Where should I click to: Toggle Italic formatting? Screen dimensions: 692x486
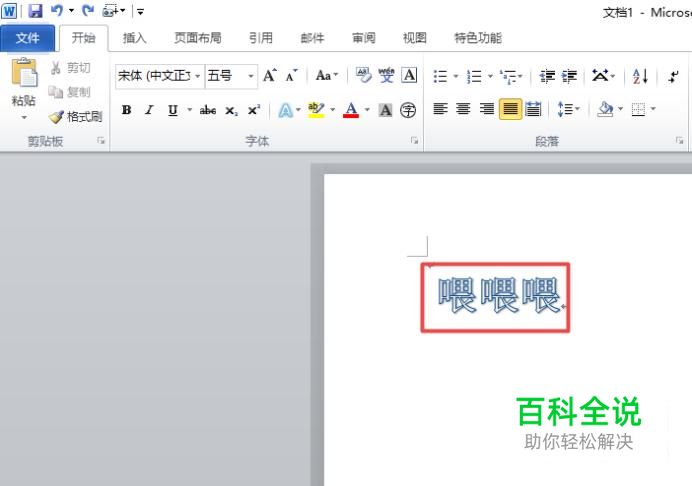[150, 110]
